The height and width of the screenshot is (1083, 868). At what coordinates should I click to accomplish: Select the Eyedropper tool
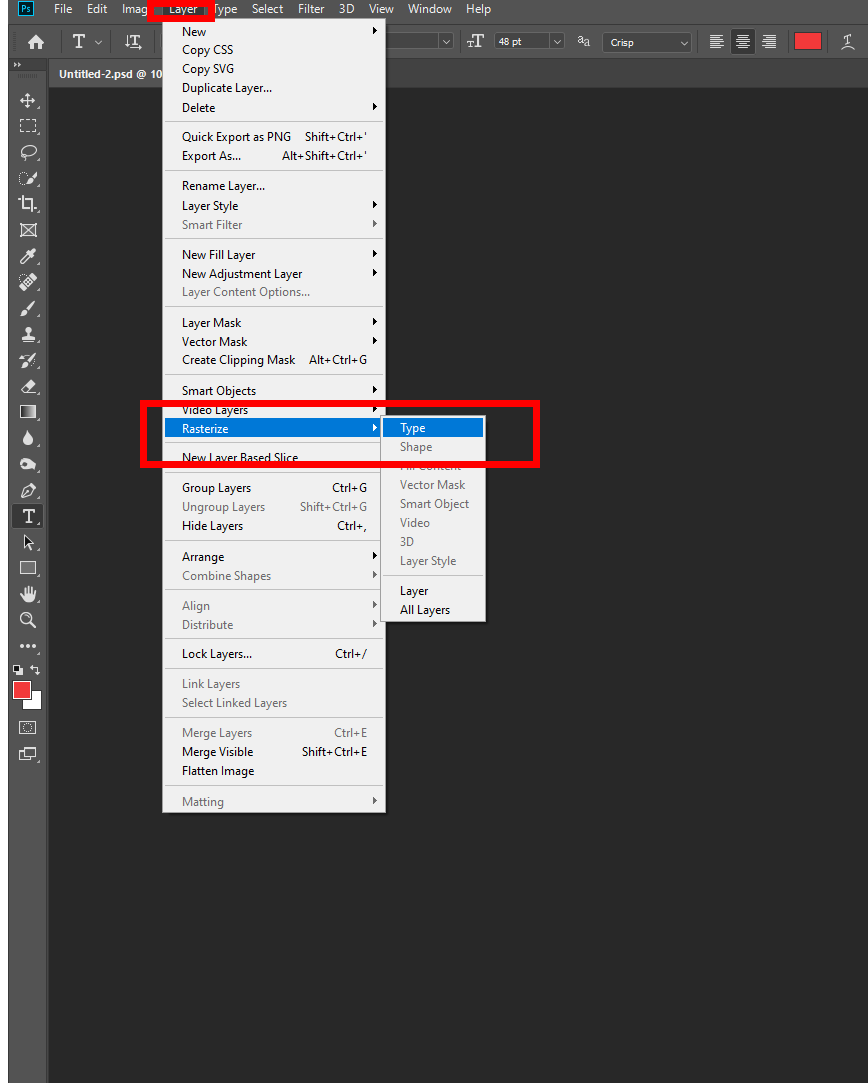(28, 256)
